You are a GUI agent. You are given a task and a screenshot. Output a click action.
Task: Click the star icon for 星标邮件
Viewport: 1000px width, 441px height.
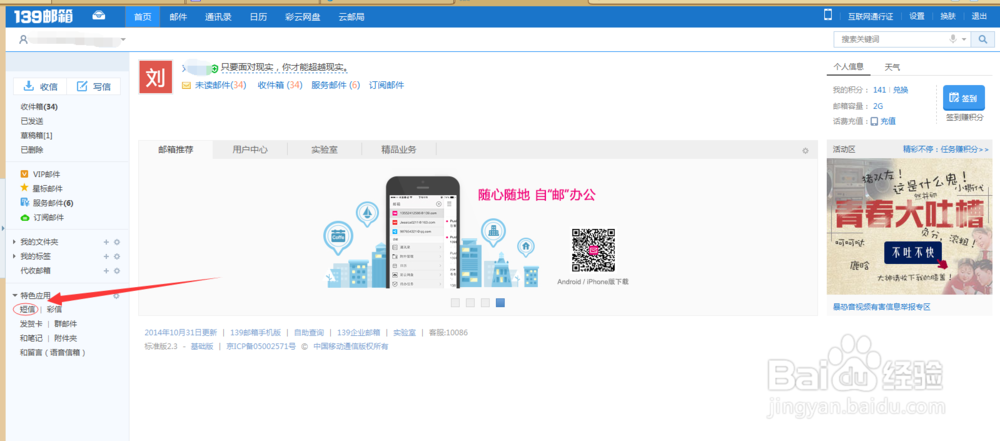coord(24,188)
